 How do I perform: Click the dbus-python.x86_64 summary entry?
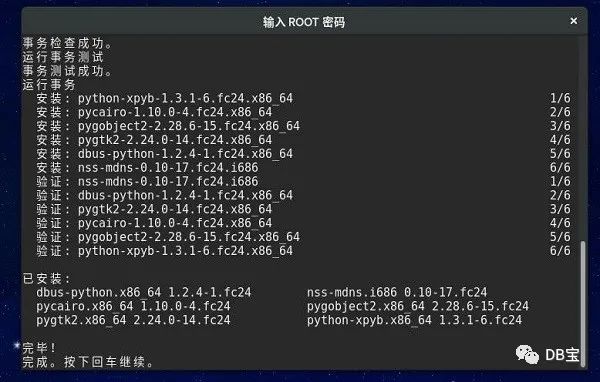144,292
